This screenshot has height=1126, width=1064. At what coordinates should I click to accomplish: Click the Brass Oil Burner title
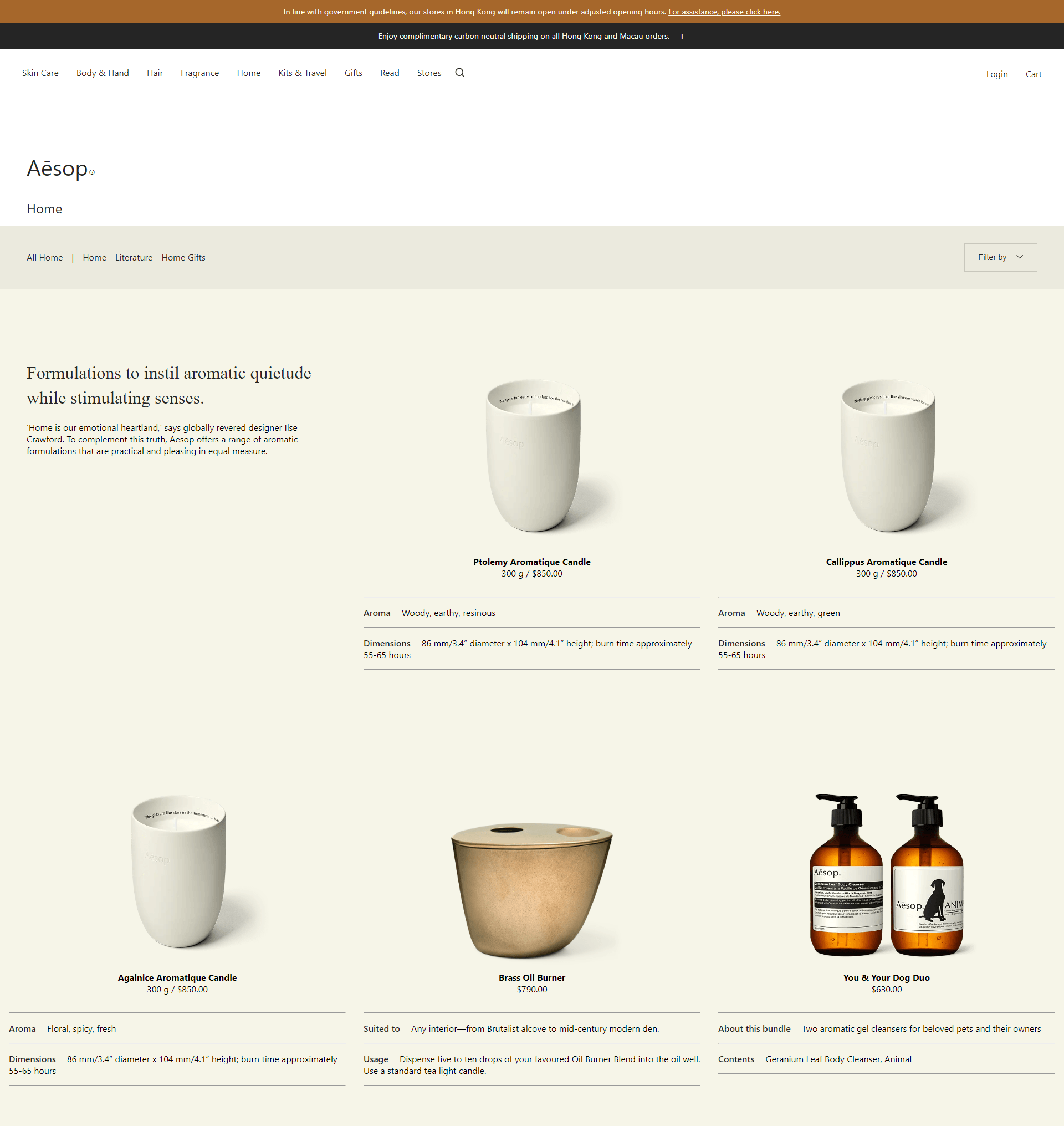tap(532, 977)
